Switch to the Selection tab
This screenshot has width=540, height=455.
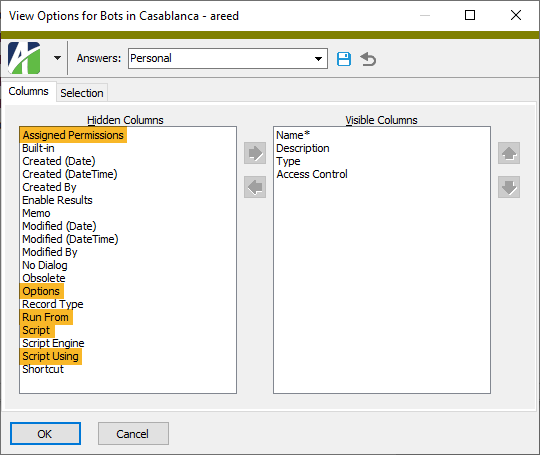(x=82, y=93)
